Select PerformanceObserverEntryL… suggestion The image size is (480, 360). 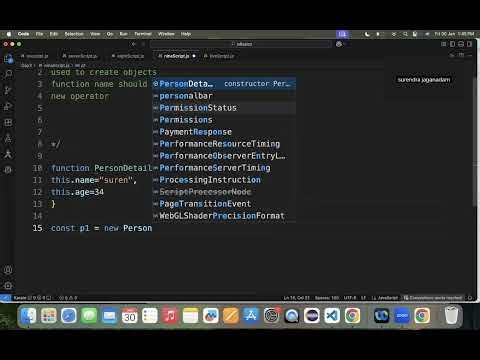click(x=224, y=156)
